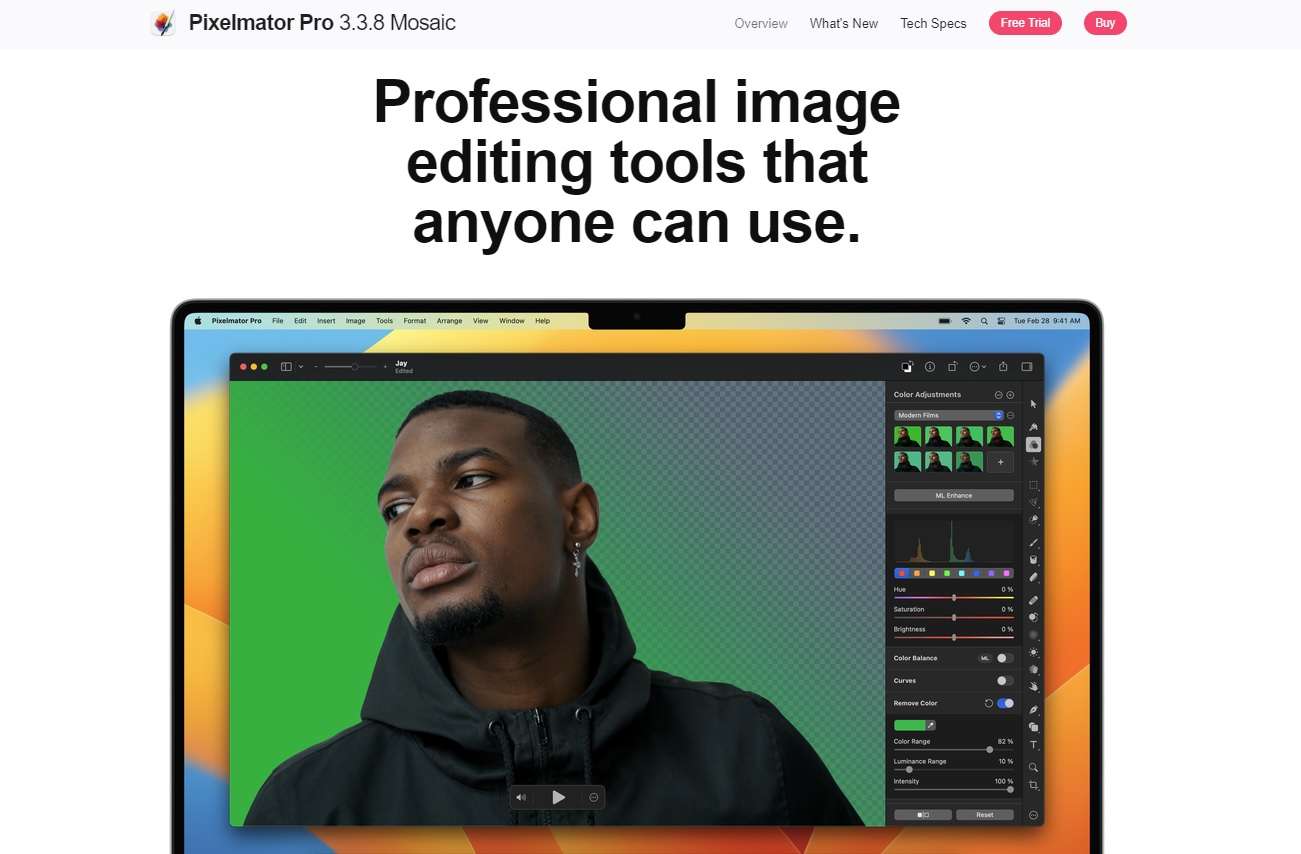Click the Buy button

[x=1105, y=23]
